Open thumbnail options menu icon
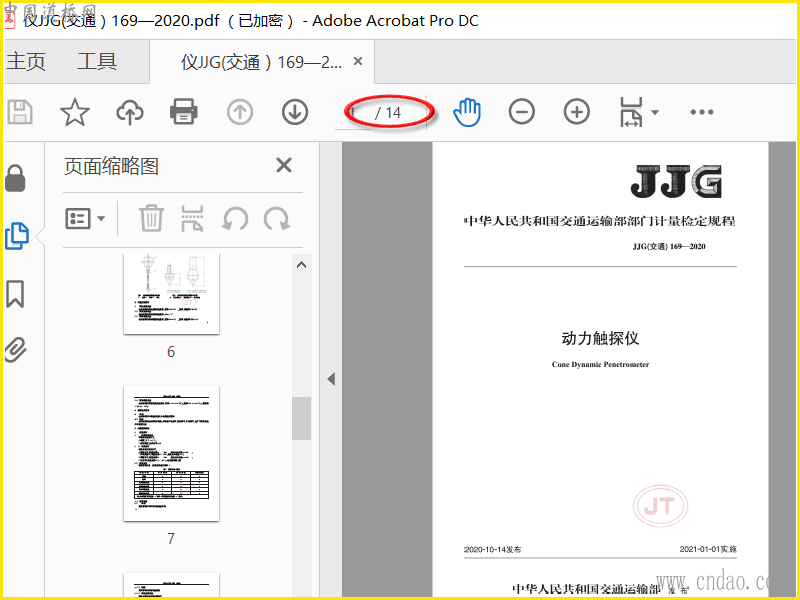Image resolution: width=800 pixels, height=600 pixels. click(78, 219)
